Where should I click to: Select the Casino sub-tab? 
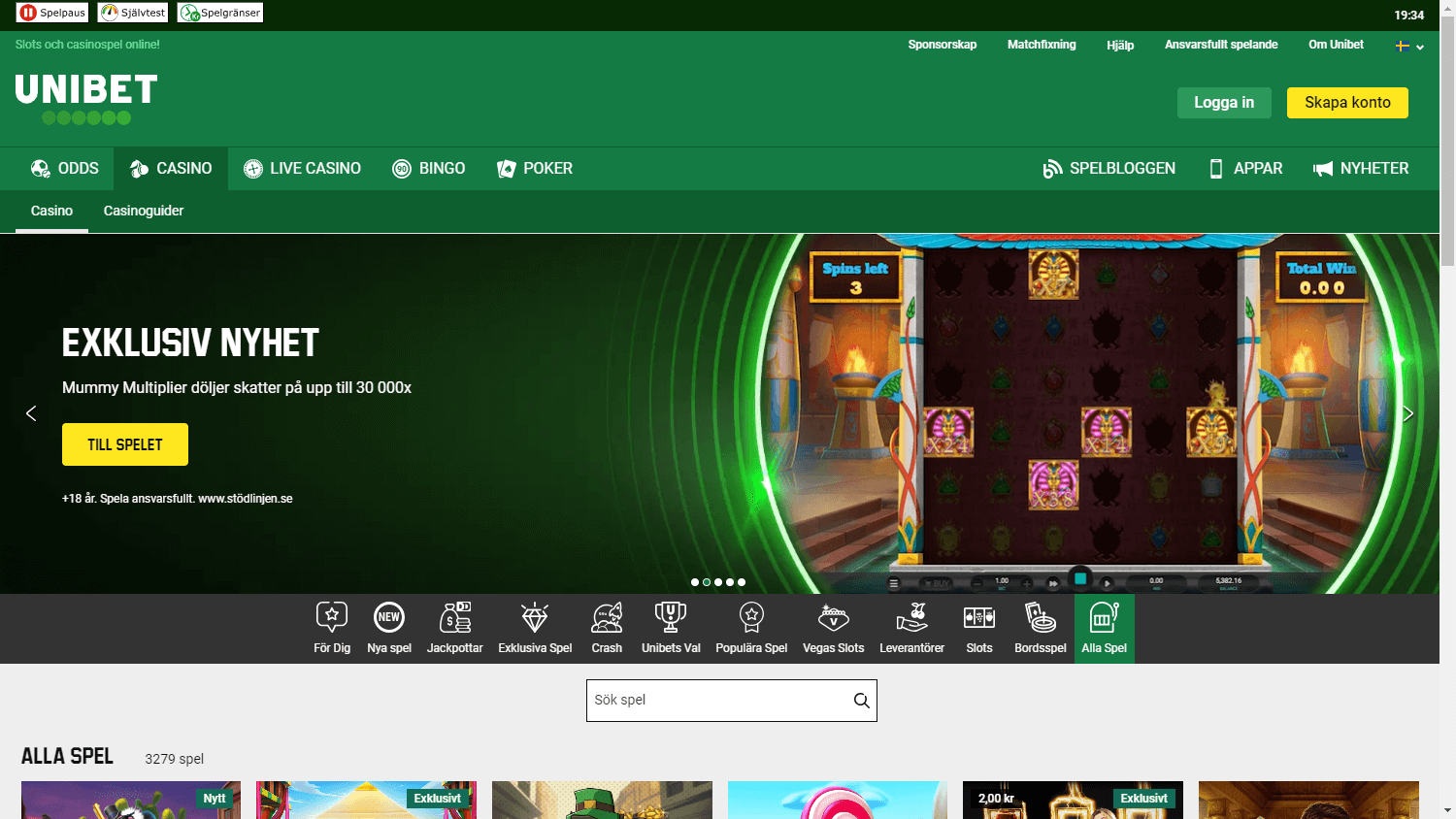[x=51, y=211]
